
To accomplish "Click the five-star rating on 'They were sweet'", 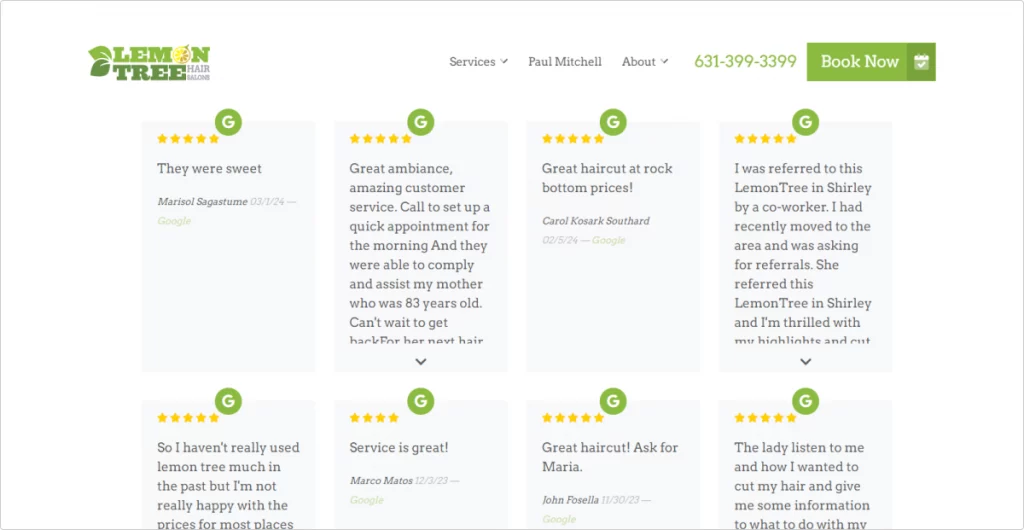I will pyautogui.click(x=188, y=138).
